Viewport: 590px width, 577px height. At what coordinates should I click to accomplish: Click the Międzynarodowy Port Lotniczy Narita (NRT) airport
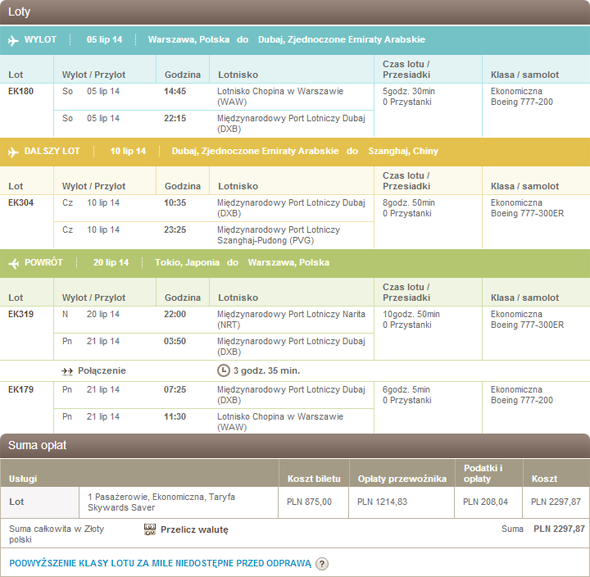click(x=291, y=319)
